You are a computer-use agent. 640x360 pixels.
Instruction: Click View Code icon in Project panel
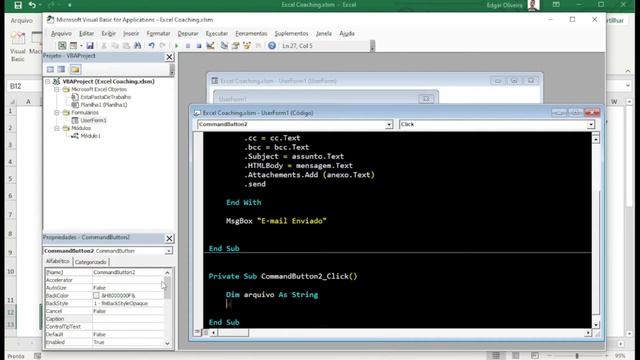tap(50, 69)
